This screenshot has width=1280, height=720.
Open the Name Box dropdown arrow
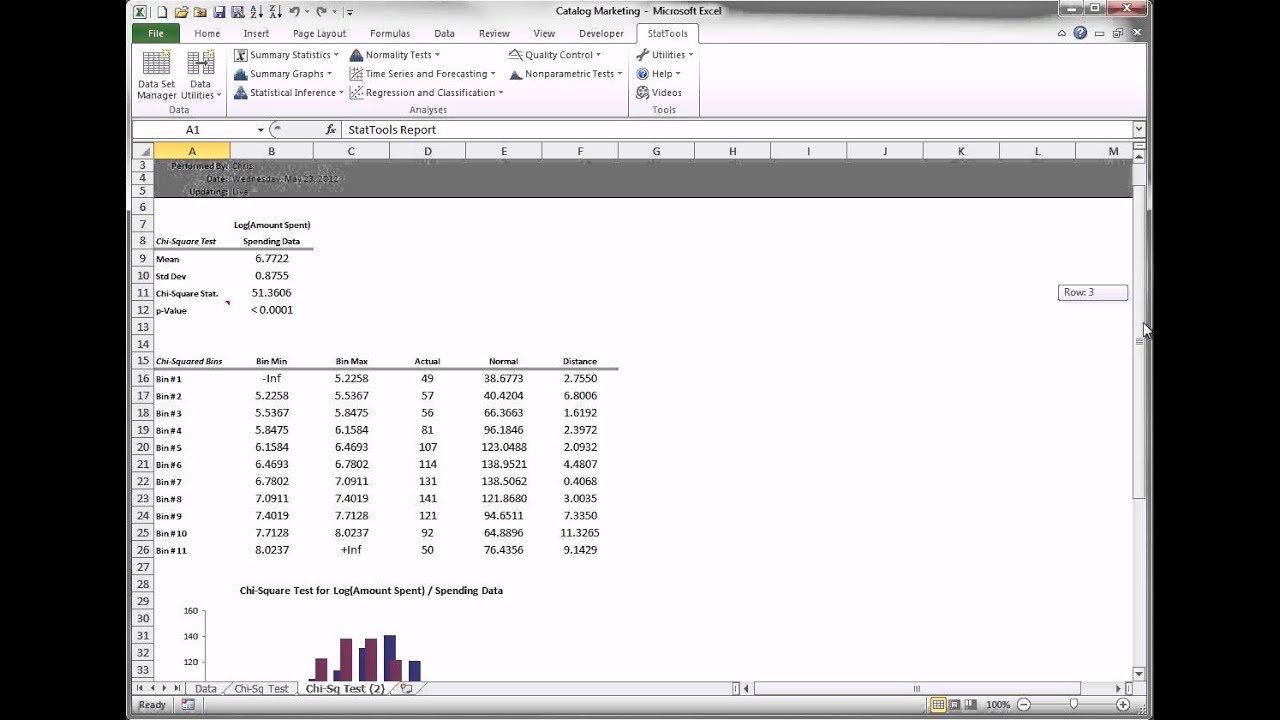tap(261, 130)
